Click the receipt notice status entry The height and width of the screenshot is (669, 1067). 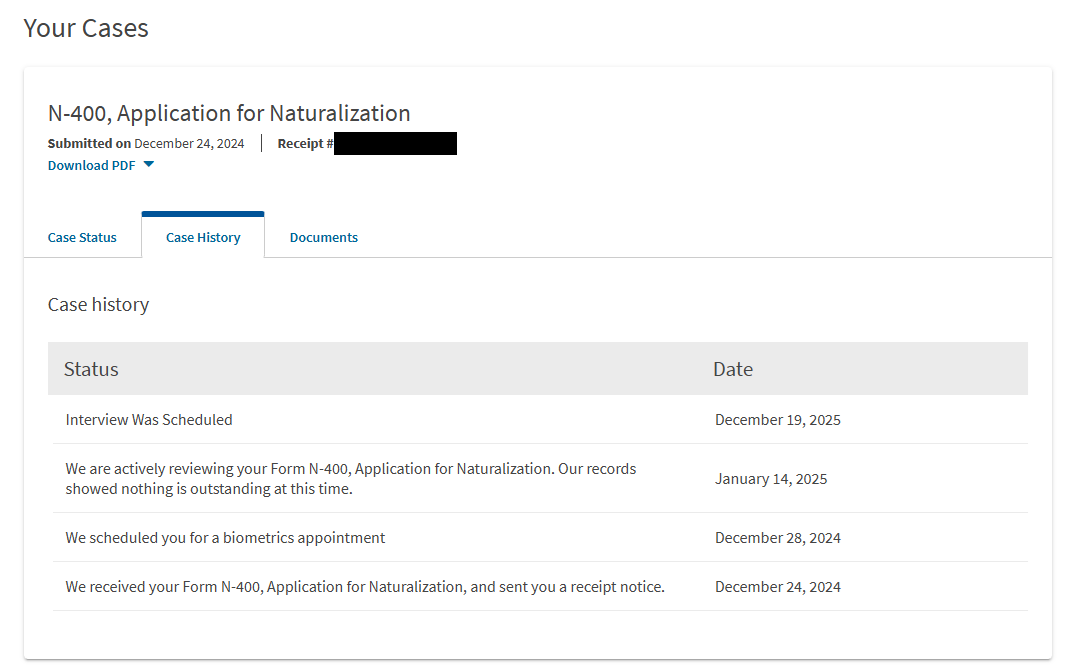pyautogui.click(x=365, y=587)
